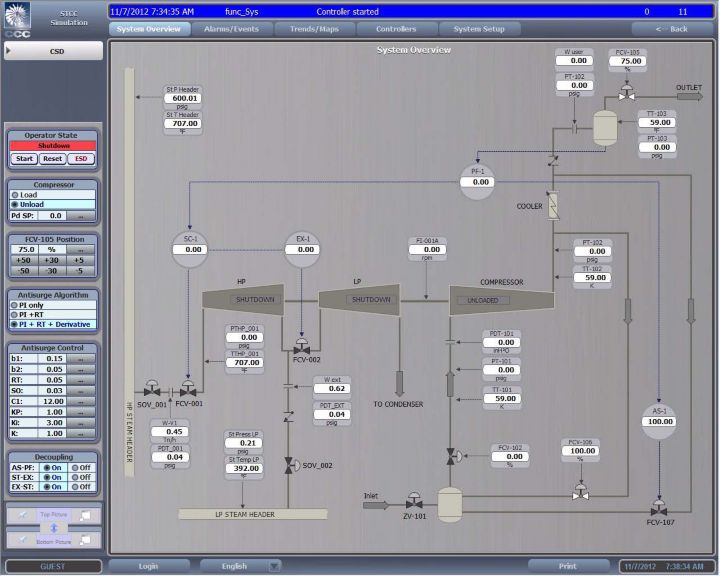Click the HP turbine SHUTDOWN symbol
Screen dimensions: 720x576
click(243, 299)
